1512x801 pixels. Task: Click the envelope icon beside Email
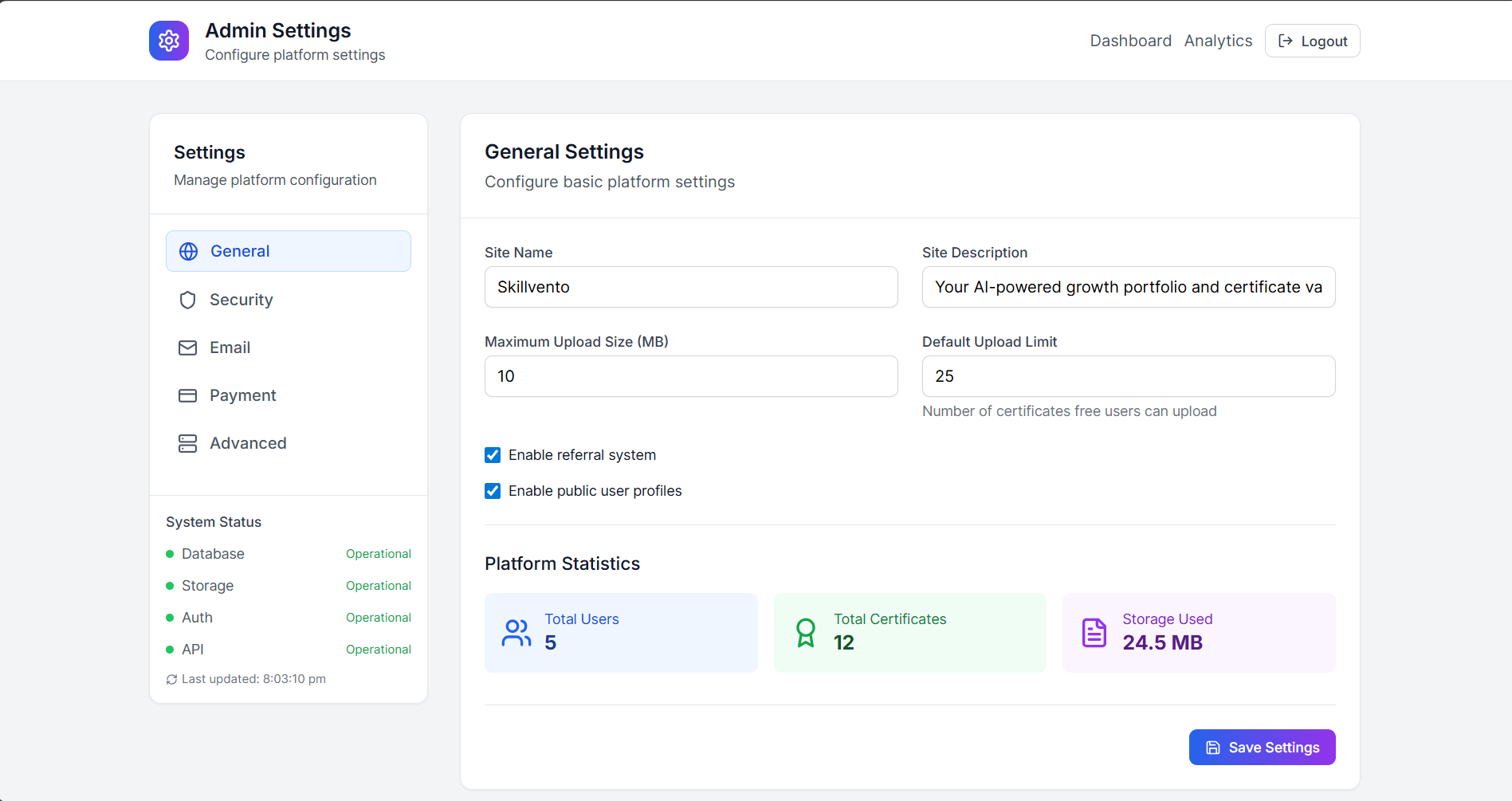point(188,347)
